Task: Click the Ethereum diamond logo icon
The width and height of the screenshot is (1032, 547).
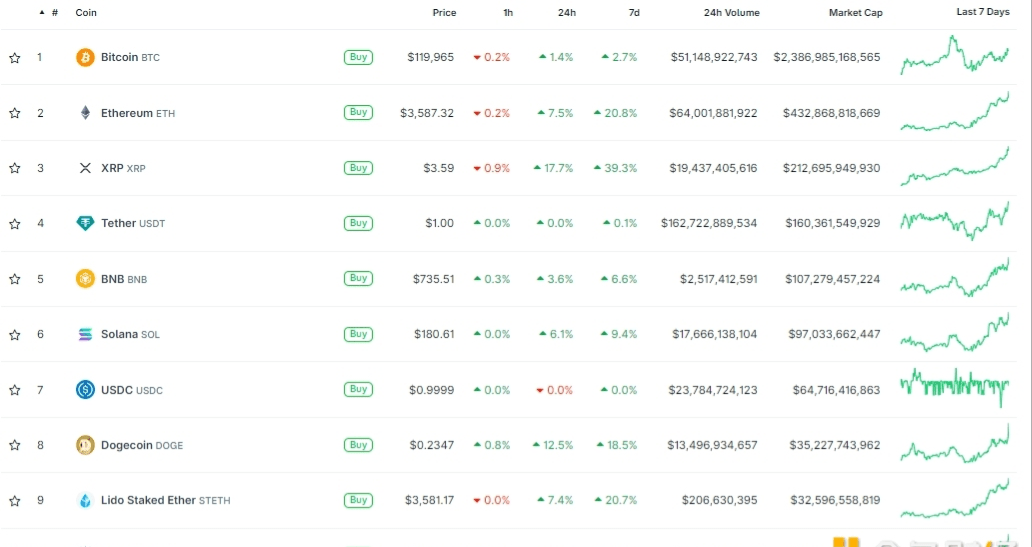Action: pos(86,113)
